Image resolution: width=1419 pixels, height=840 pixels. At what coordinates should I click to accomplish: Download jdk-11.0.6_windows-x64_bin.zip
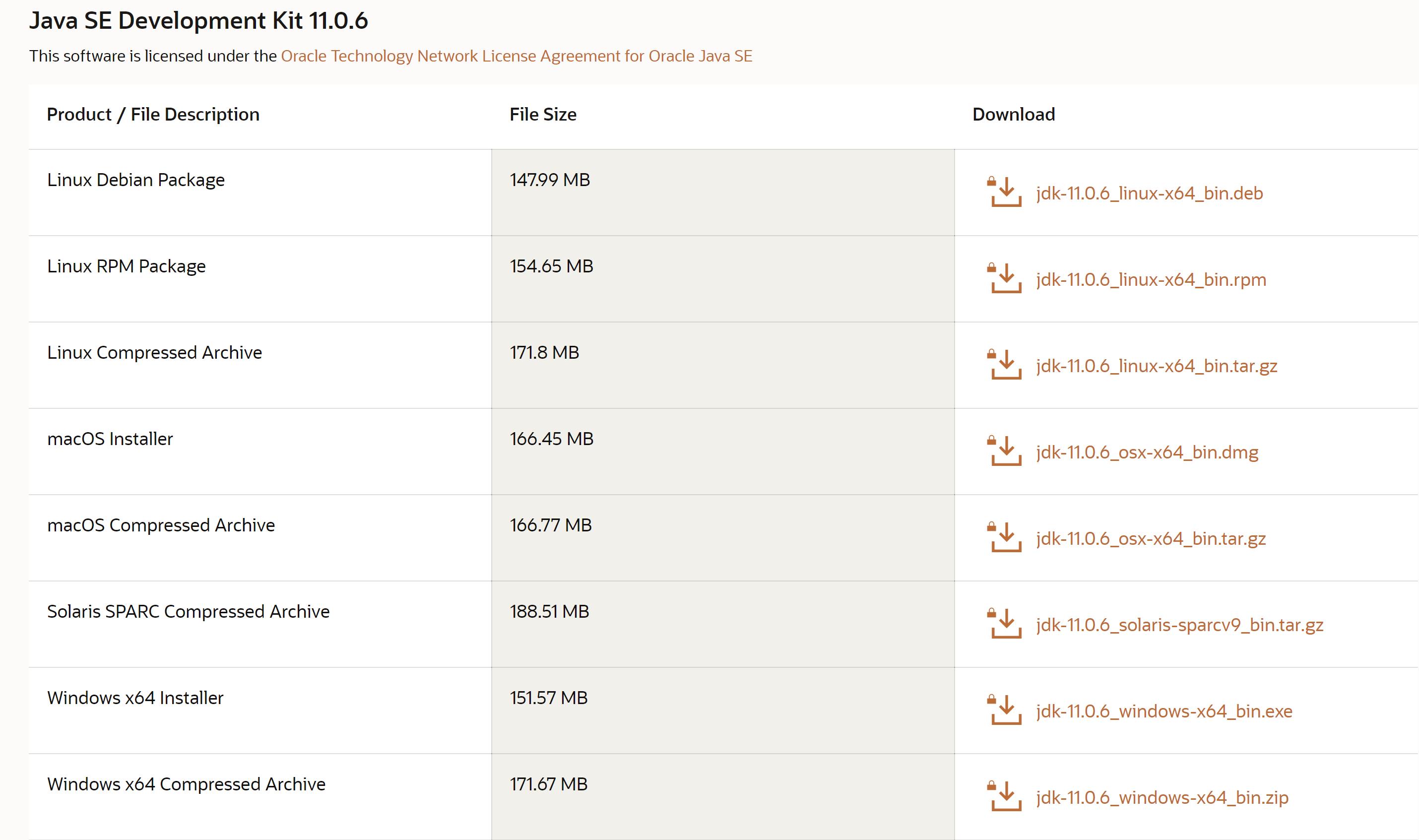(x=1162, y=797)
